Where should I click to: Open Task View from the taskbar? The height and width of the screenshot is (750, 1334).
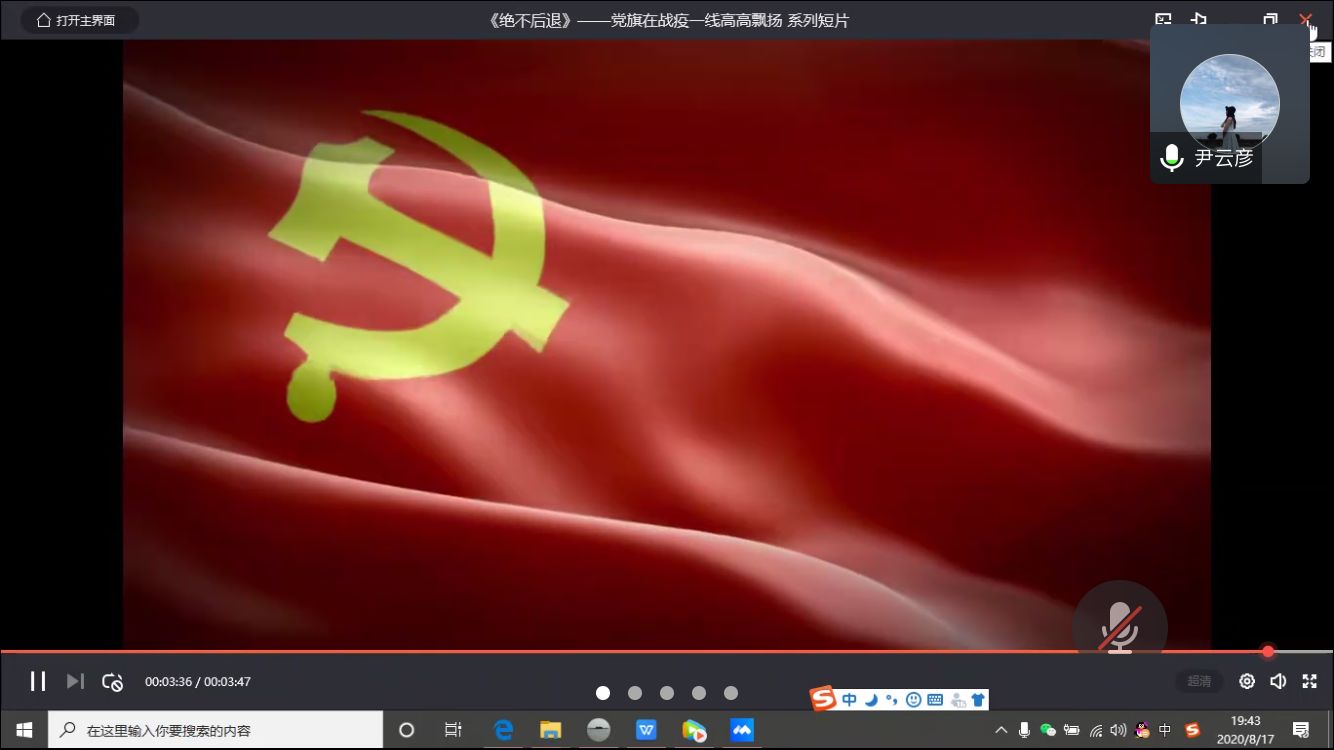point(453,731)
